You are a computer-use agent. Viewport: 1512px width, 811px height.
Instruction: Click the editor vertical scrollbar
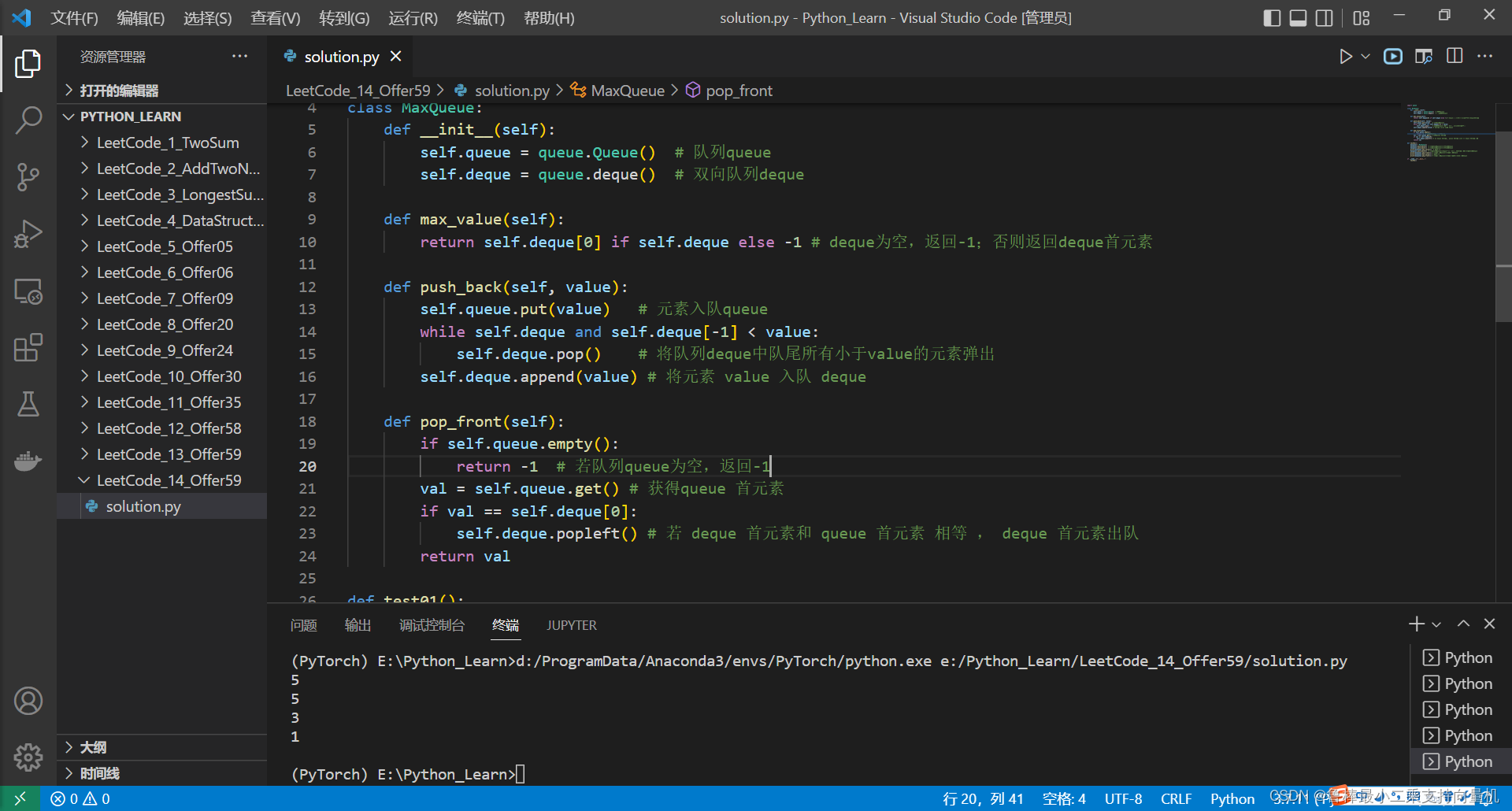click(x=1503, y=227)
